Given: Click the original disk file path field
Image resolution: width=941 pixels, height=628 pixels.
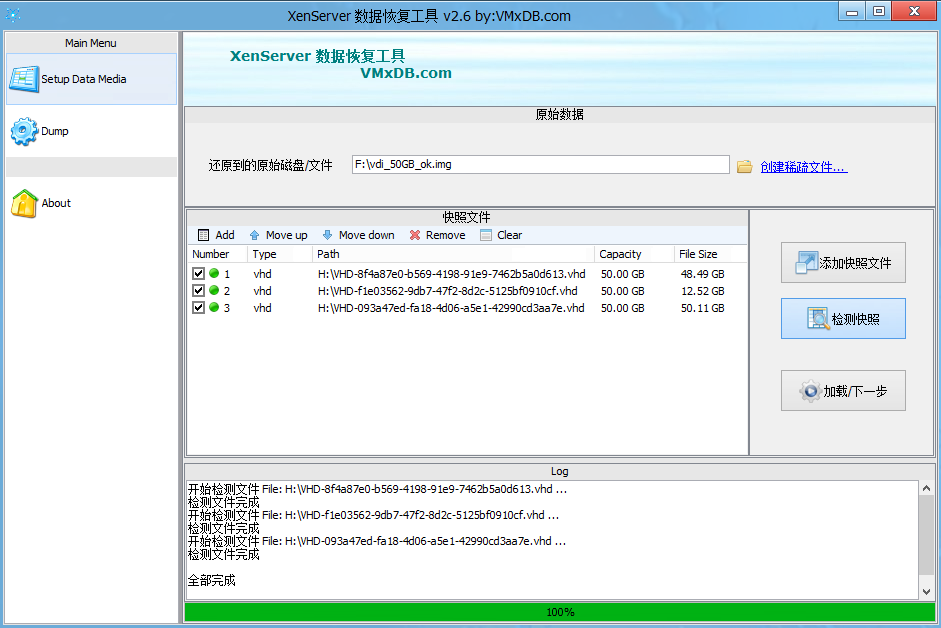Looking at the screenshot, I should click(541, 165).
